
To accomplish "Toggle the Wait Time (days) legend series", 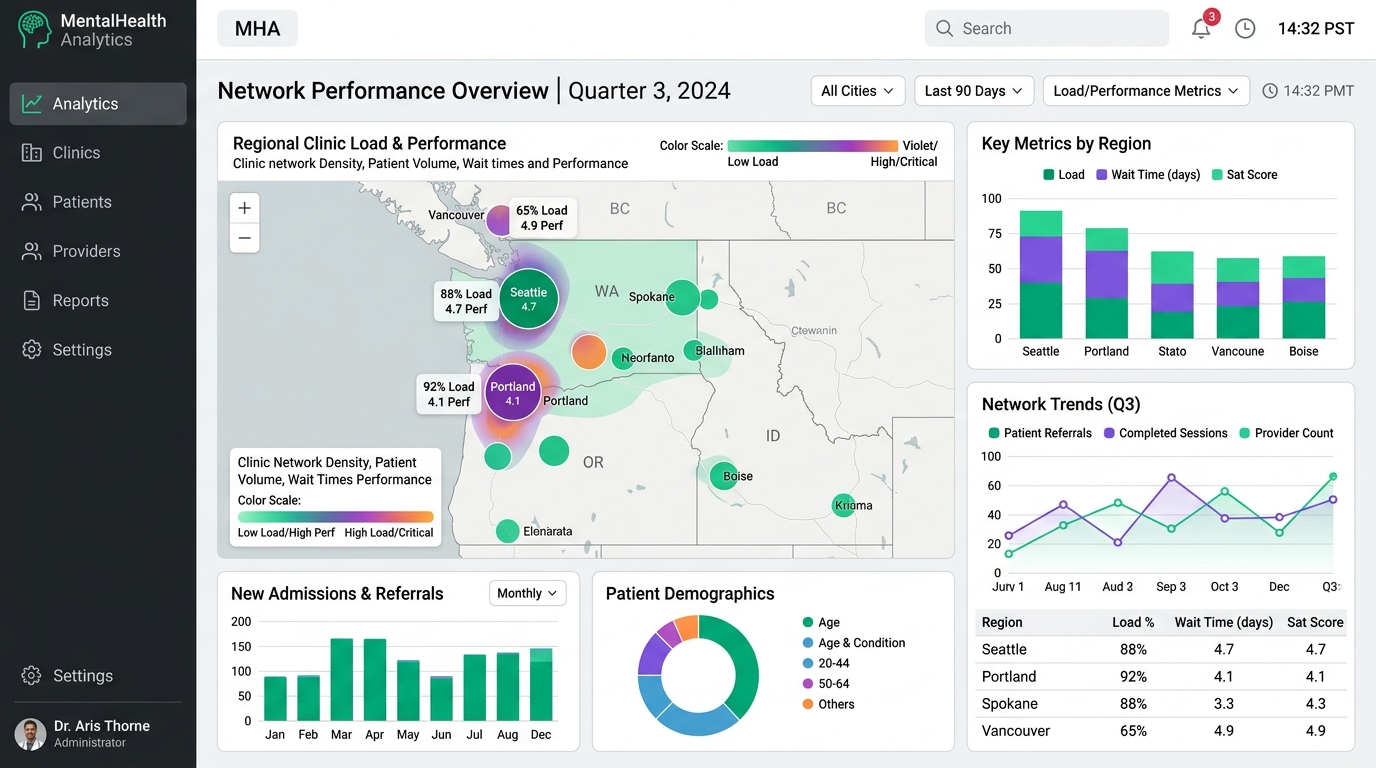I will pos(1148,174).
